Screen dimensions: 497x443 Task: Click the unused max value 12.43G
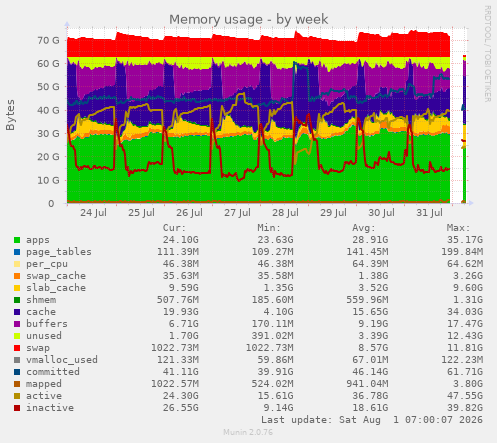(x=465, y=336)
